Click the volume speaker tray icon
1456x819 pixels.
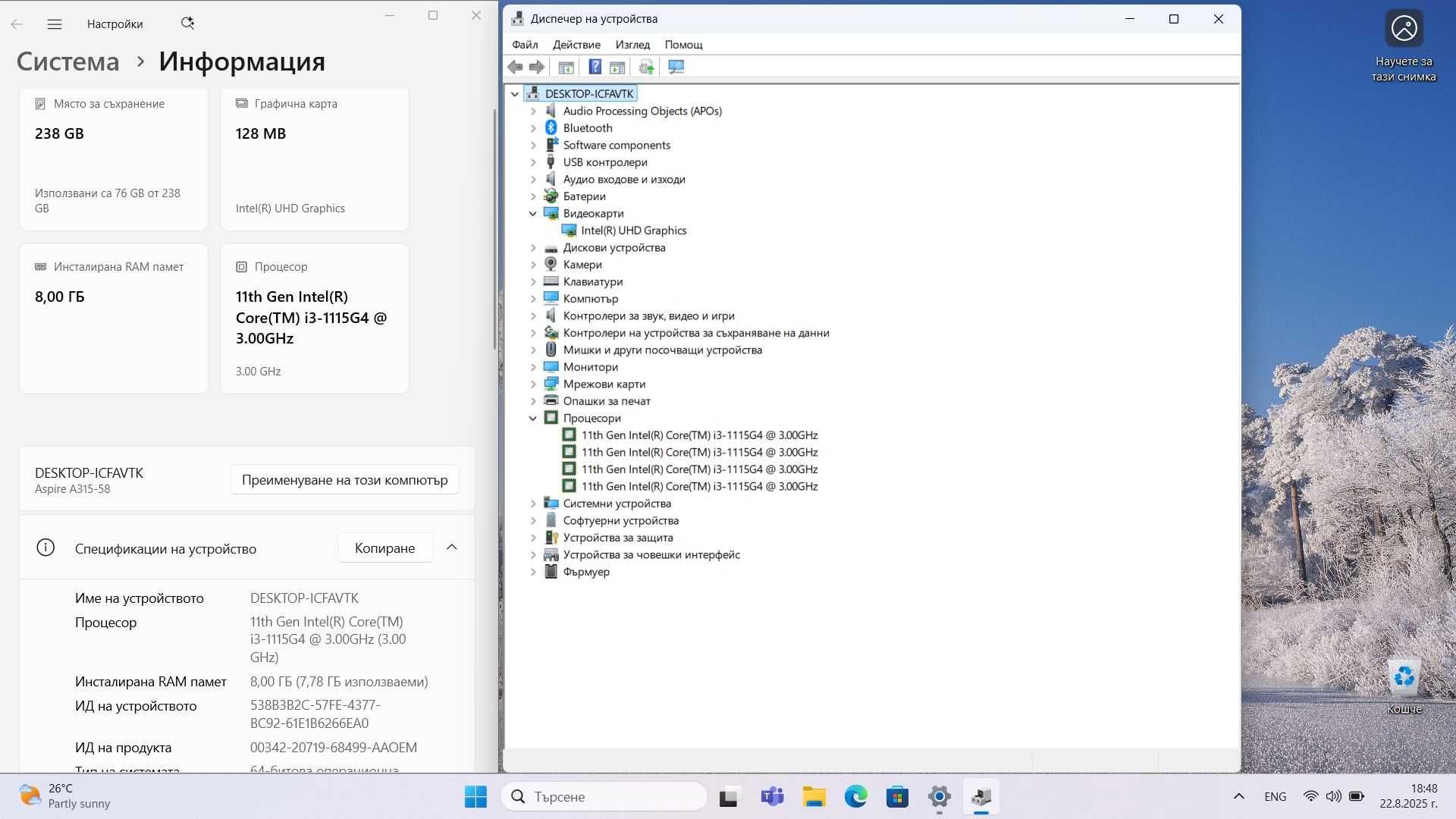pyautogui.click(x=1333, y=796)
